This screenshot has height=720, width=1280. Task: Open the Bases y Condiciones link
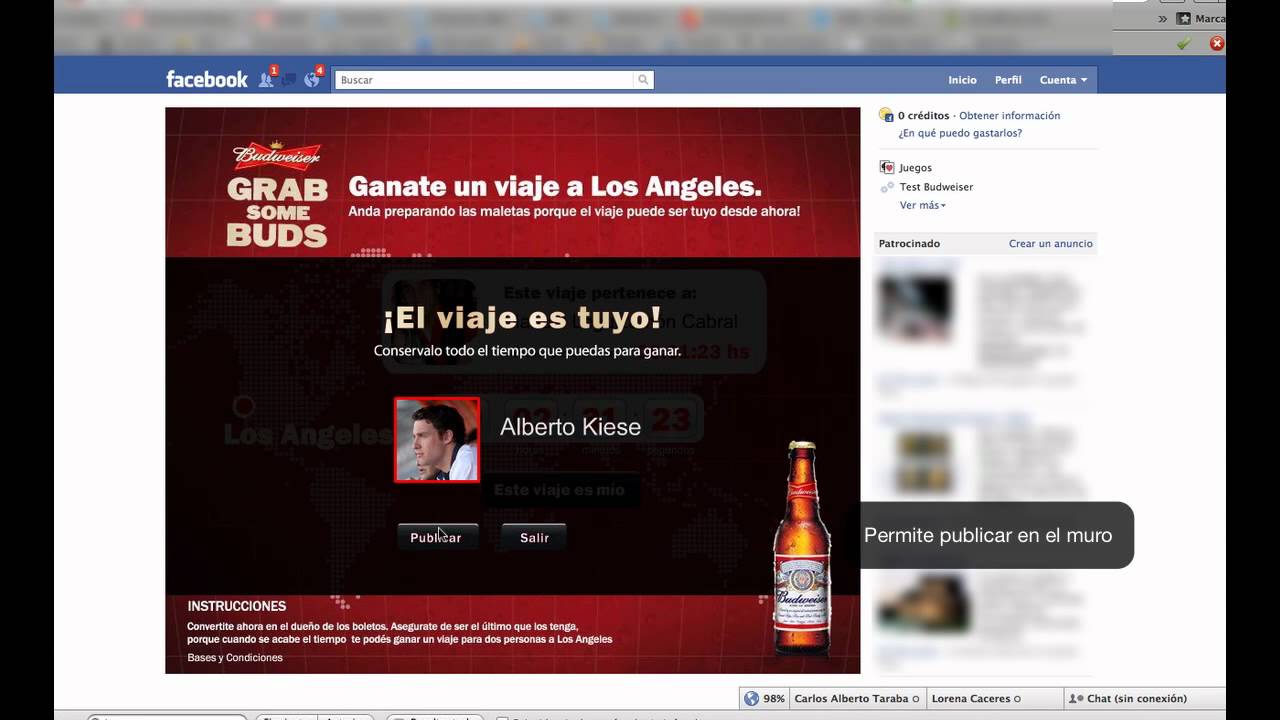235,658
